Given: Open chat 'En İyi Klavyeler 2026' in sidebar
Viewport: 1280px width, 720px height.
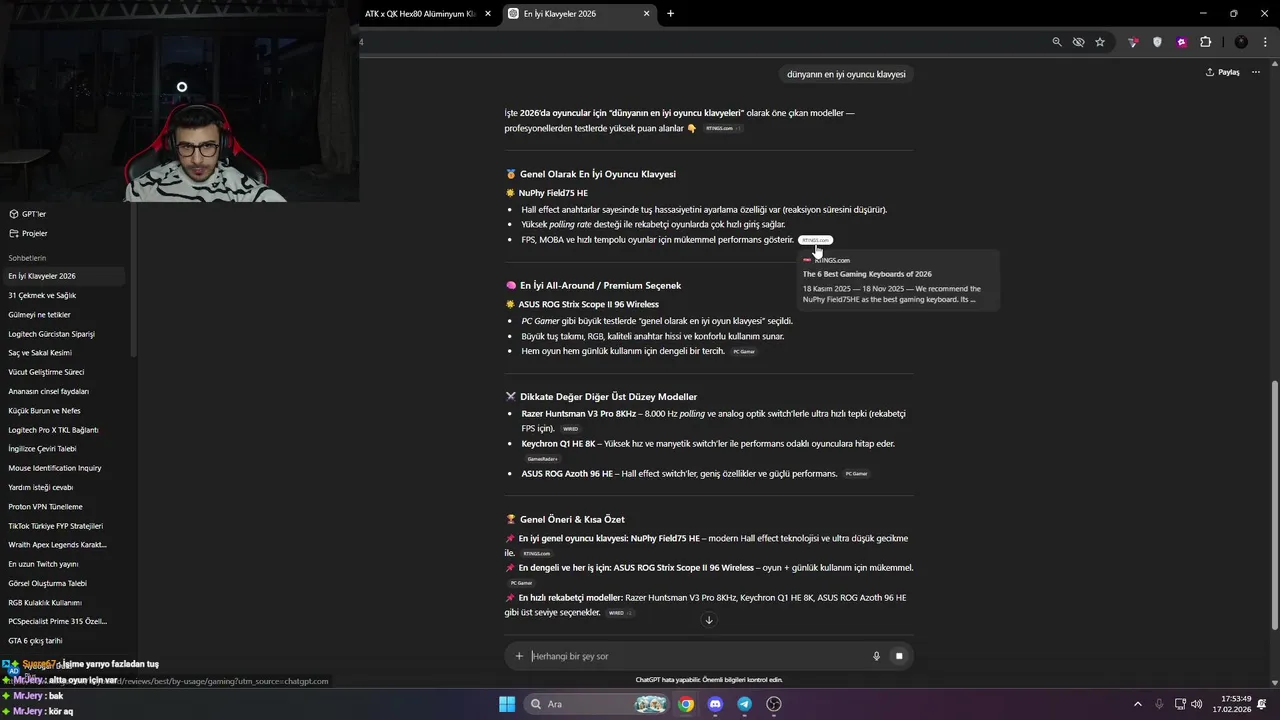Looking at the screenshot, I should click(63, 276).
